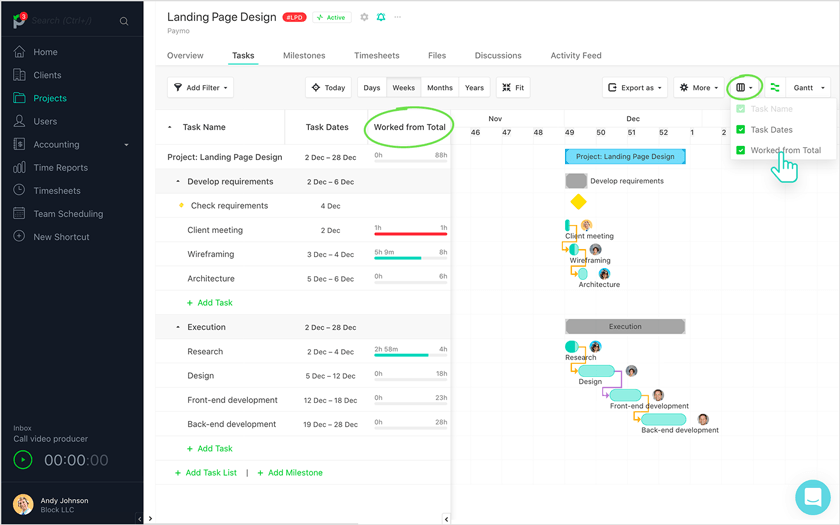
Task: Click the search magnifier icon
Action: (124, 21)
